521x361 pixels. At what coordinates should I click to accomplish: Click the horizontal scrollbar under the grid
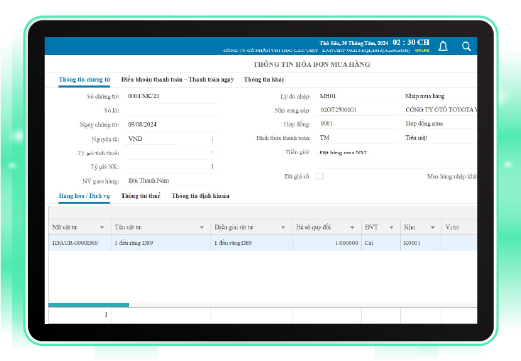[89, 305]
